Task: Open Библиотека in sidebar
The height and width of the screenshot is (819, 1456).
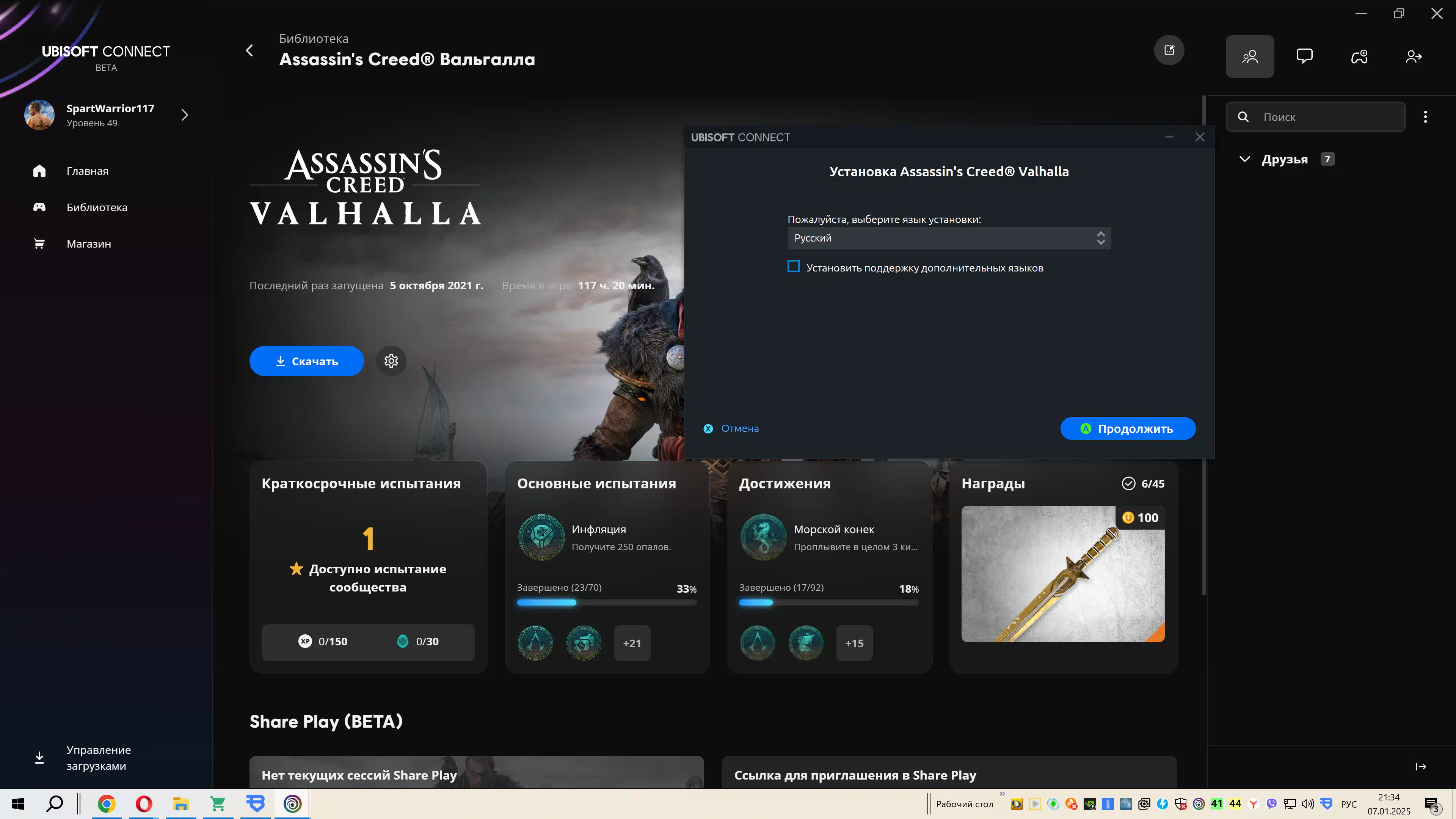Action: click(x=97, y=207)
